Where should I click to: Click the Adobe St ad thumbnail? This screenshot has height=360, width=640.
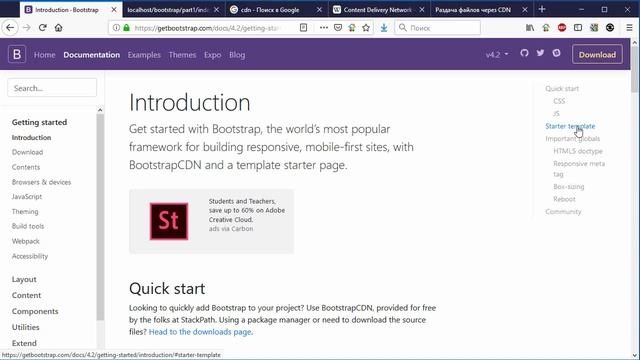[x=169, y=221]
